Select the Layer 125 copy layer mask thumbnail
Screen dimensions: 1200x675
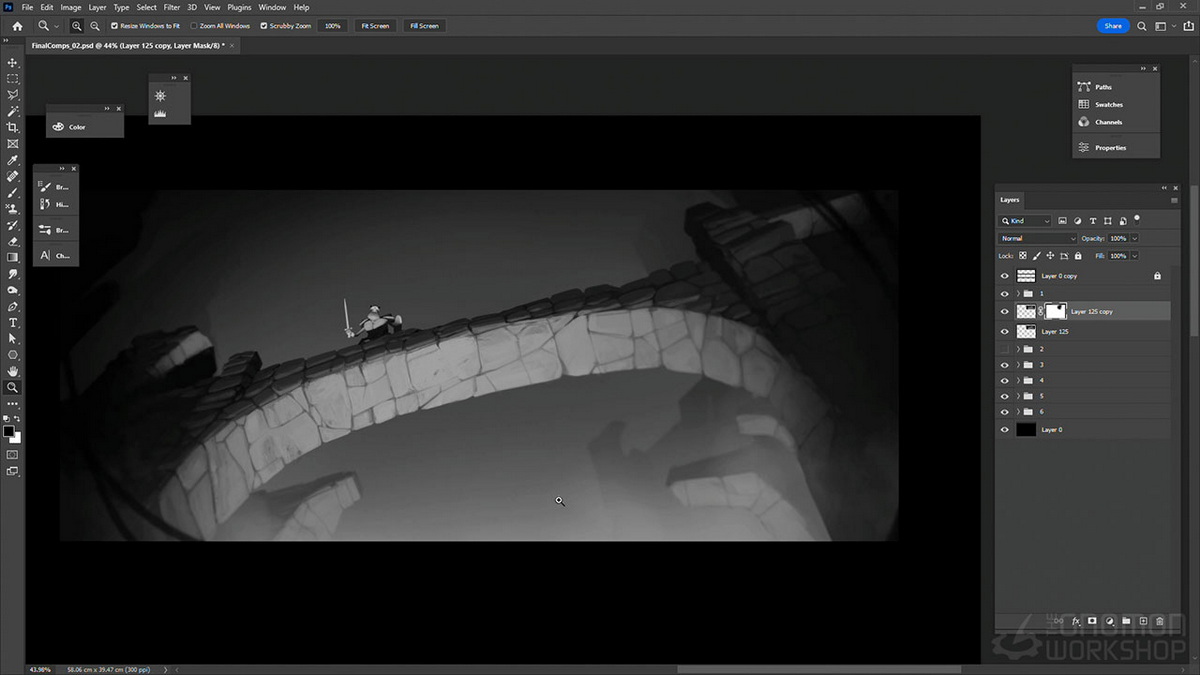tap(1056, 312)
